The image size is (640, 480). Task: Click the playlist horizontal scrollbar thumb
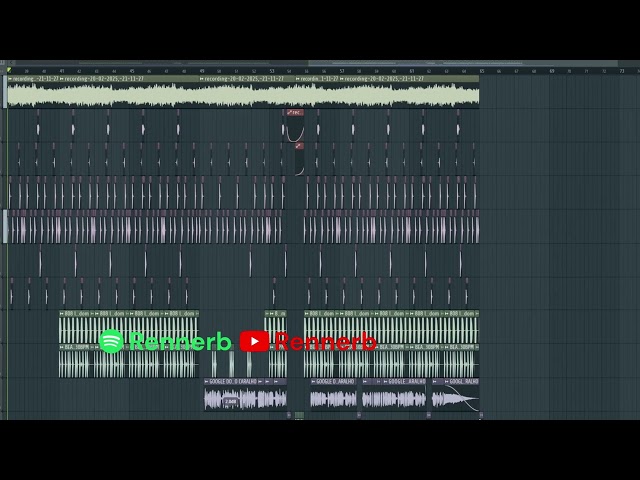pyautogui.click(x=462, y=63)
